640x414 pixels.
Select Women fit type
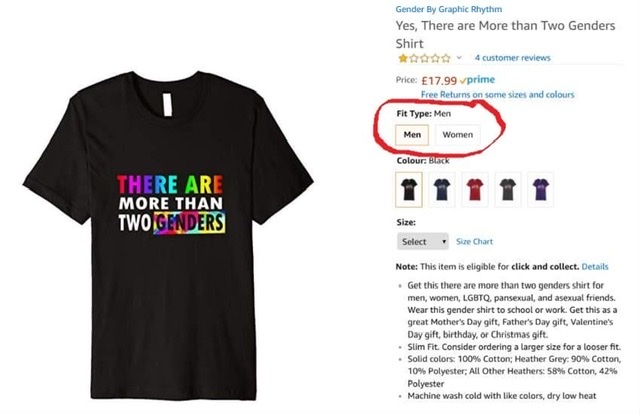(x=458, y=135)
